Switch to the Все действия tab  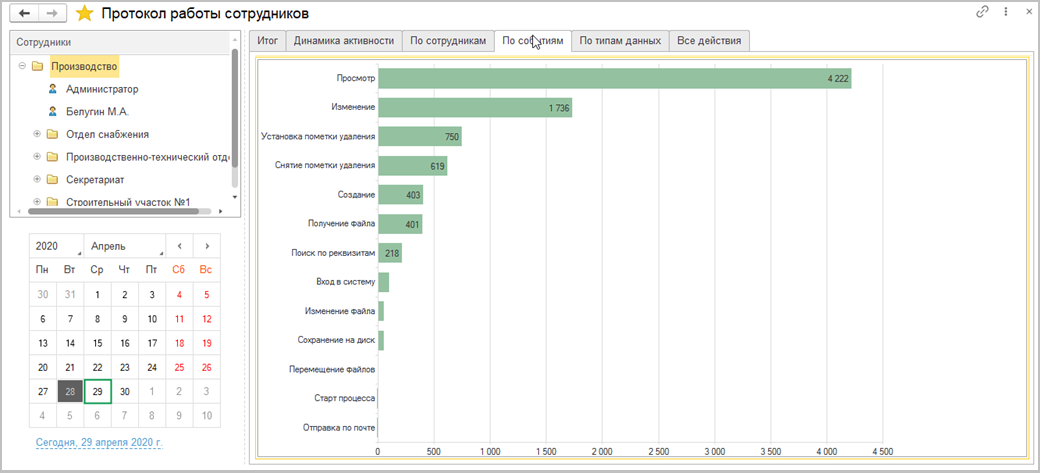tap(709, 40)
